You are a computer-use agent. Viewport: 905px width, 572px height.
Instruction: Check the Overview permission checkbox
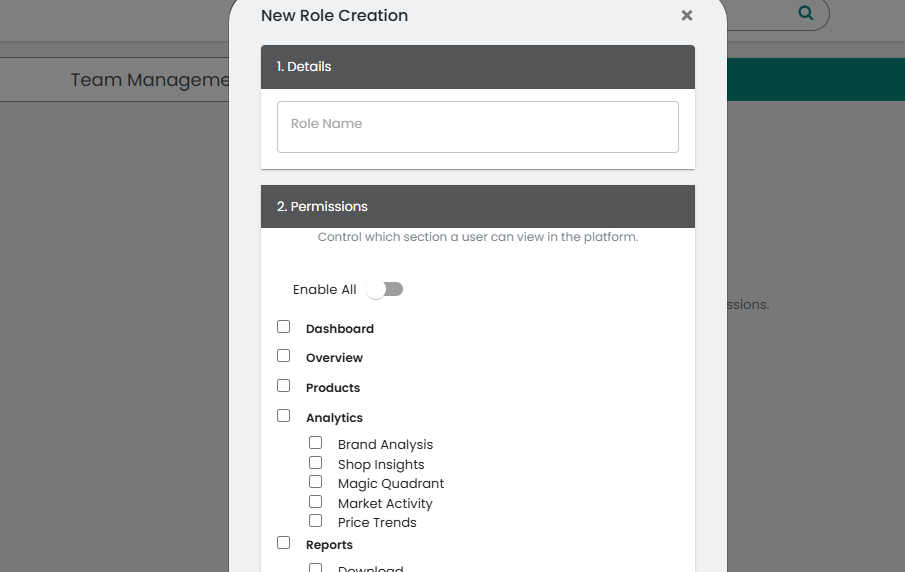click(284, 356)
